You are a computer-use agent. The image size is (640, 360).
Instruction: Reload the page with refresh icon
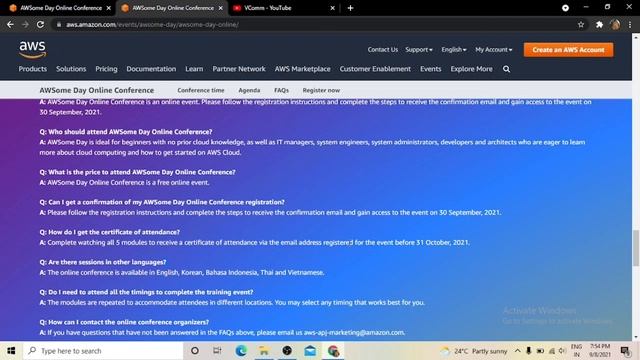coord(40,24)
